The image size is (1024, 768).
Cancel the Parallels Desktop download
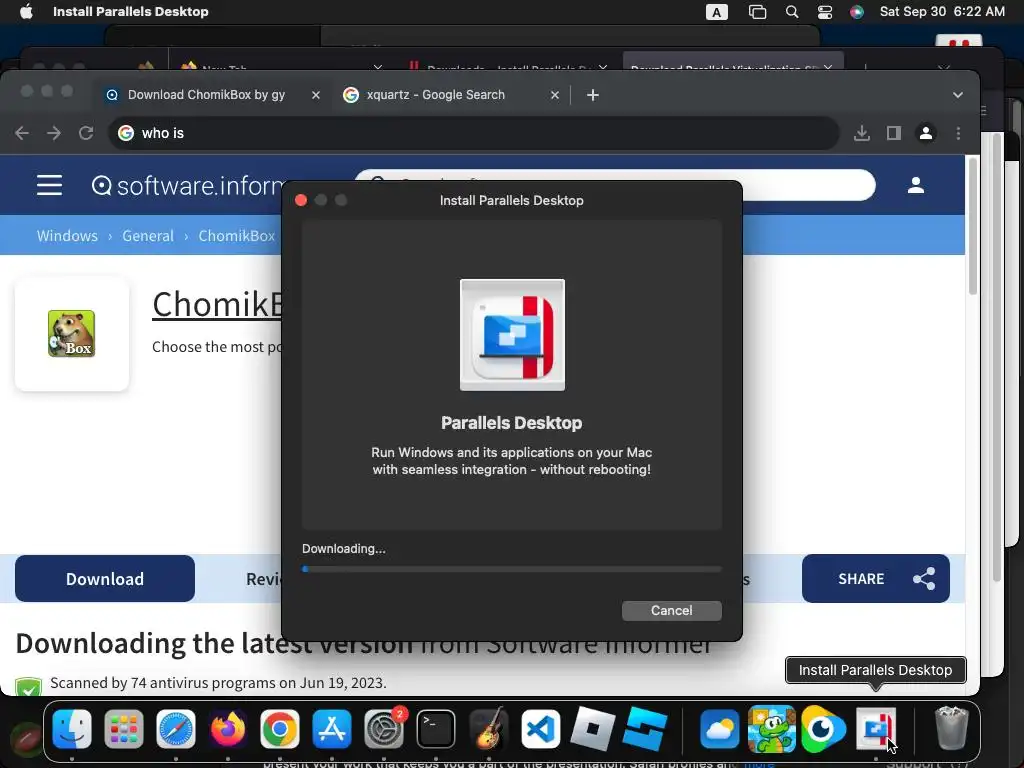tap(671, 611)
